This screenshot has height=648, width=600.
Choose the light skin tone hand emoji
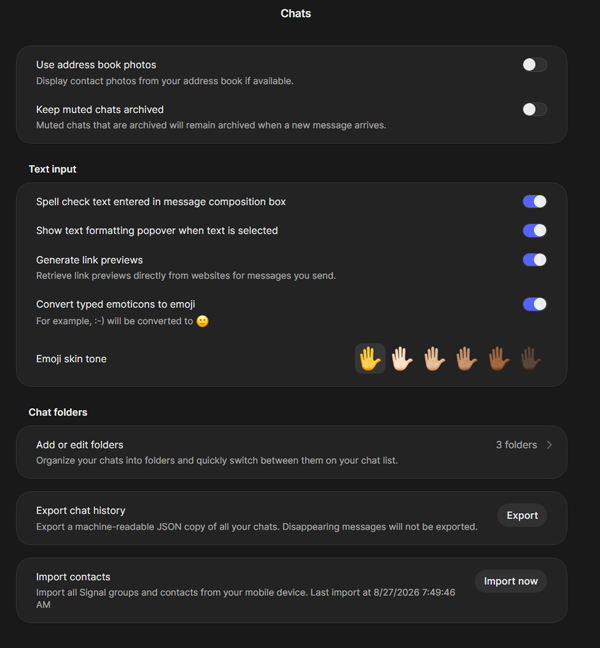point(402,359)
